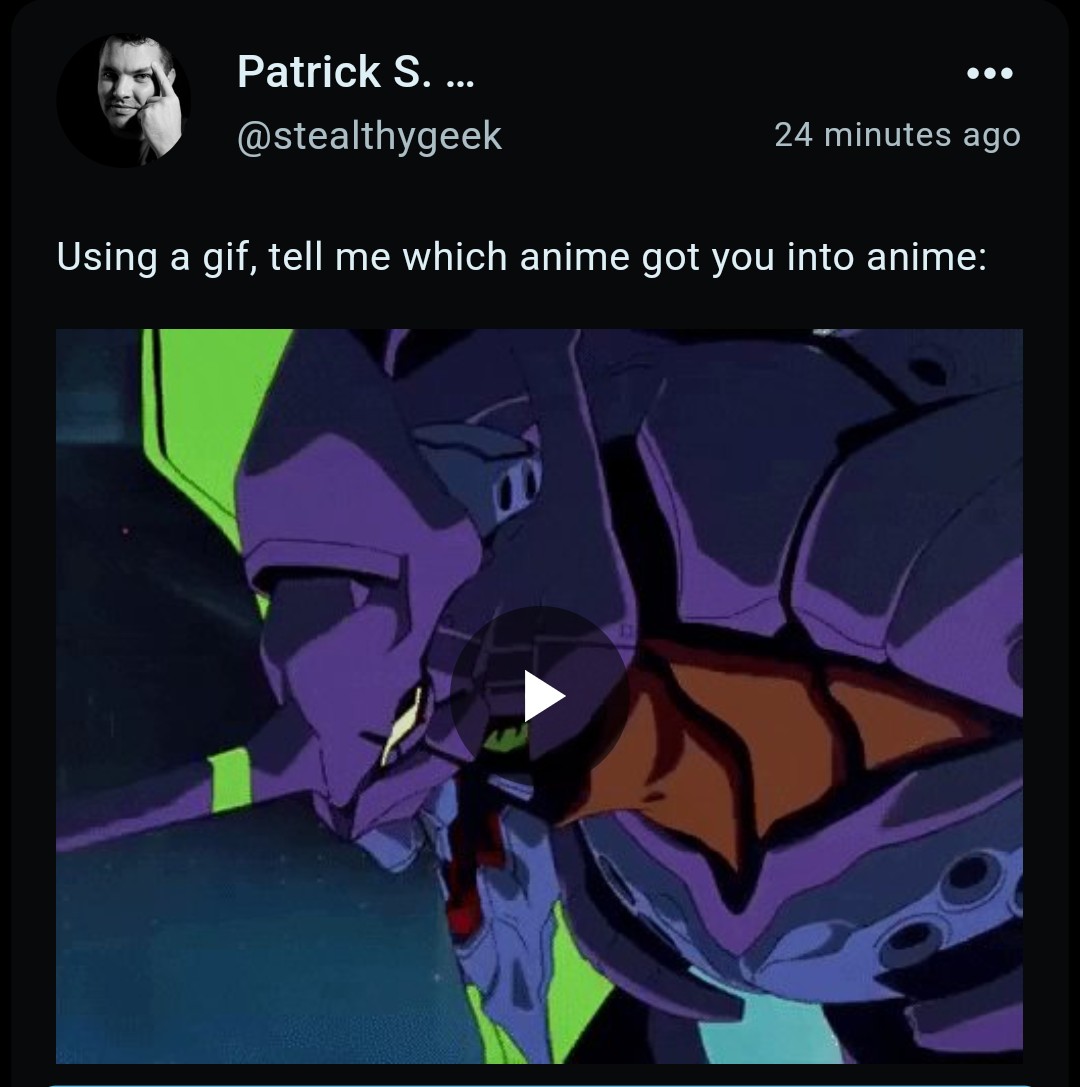Open the post via '24 minutes ago' timestamp
1080x1087 pixels.
tap(898, 134)
